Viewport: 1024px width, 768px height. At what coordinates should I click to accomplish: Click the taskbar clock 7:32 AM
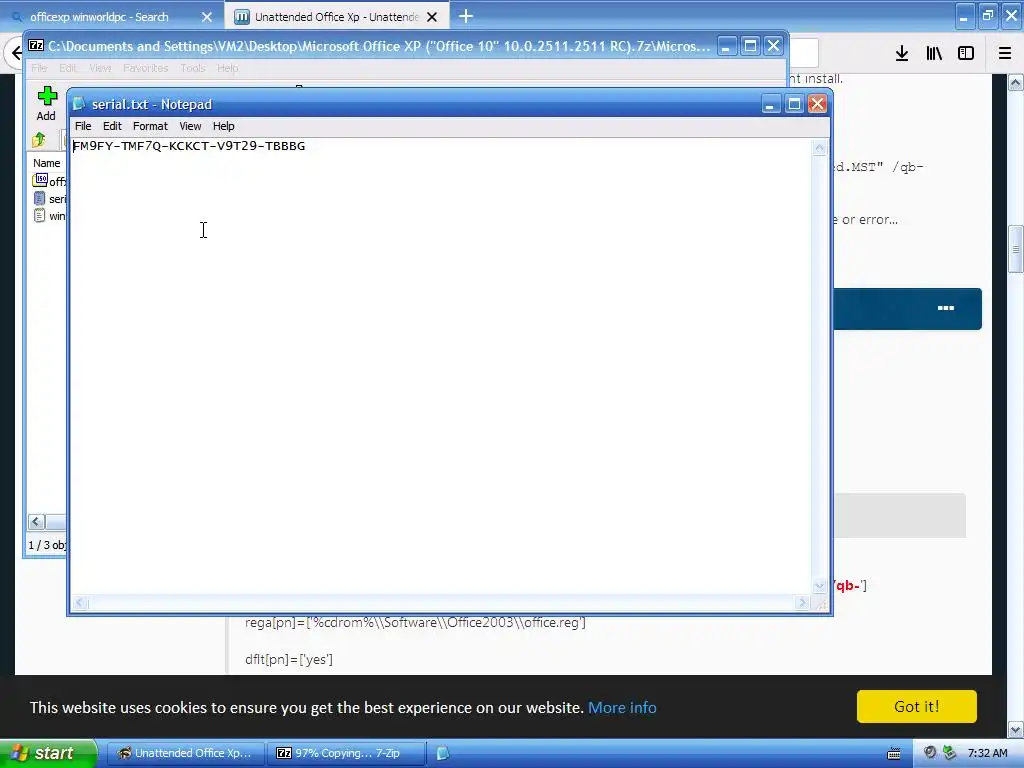(x=987, y=753)
